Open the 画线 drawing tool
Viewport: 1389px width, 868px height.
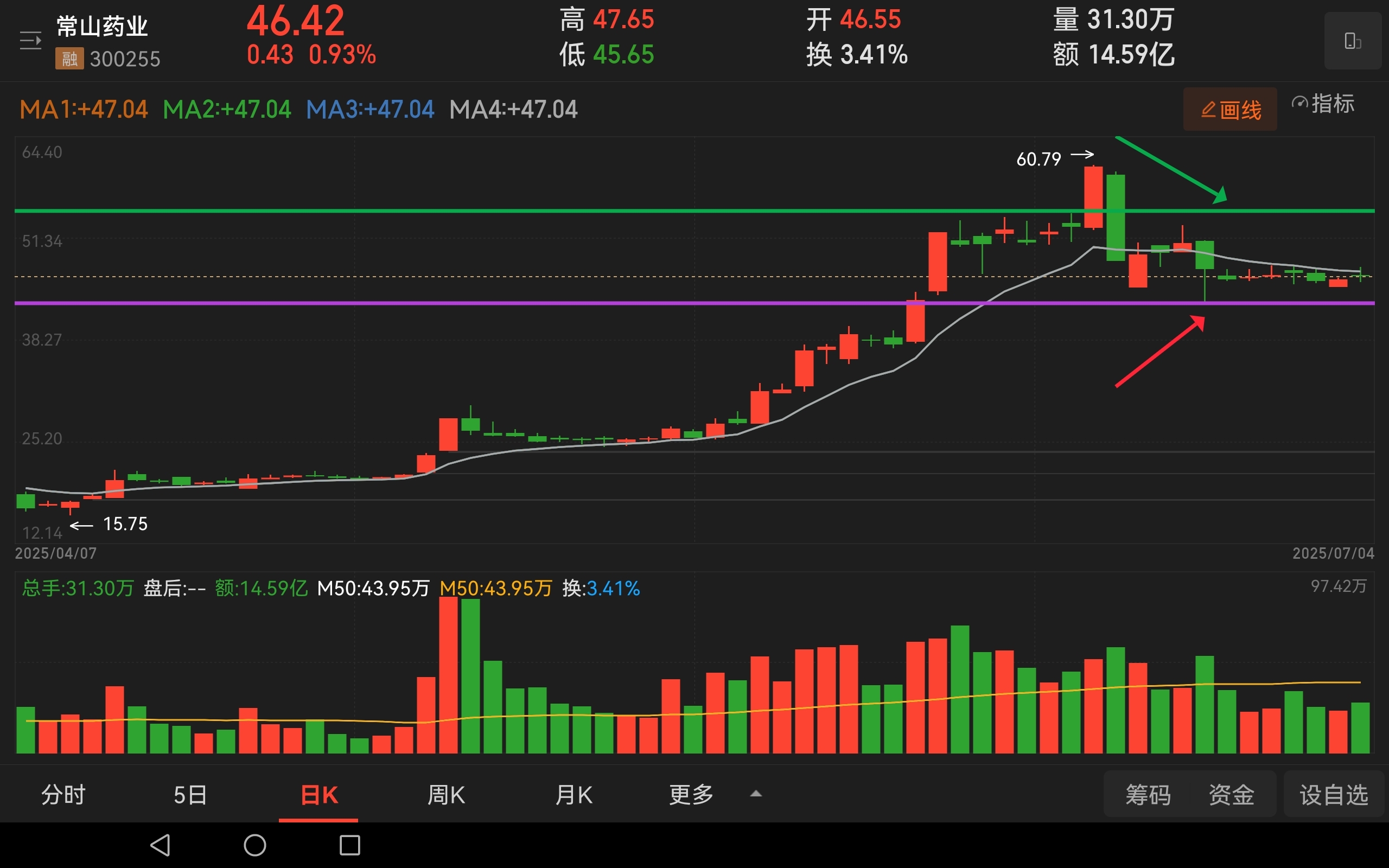coord(1230,109)
